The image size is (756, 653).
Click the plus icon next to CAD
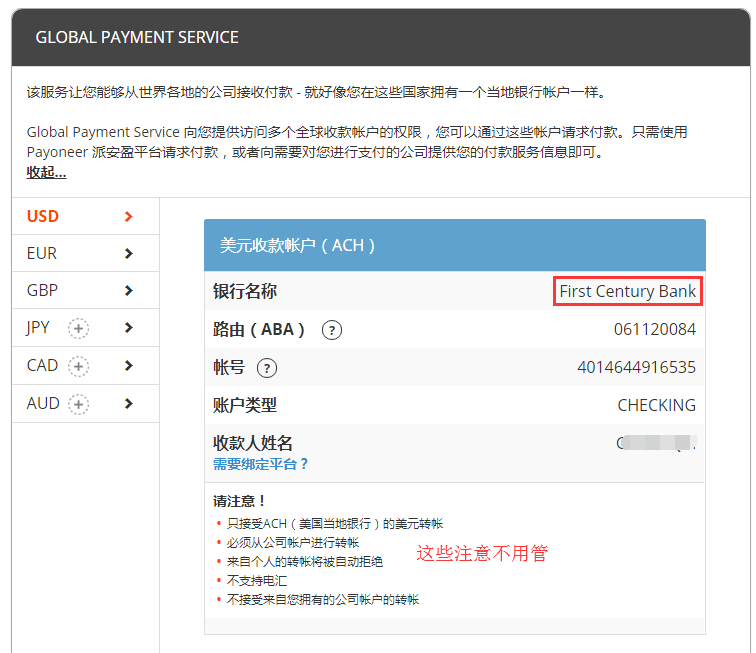pos(78,367)
